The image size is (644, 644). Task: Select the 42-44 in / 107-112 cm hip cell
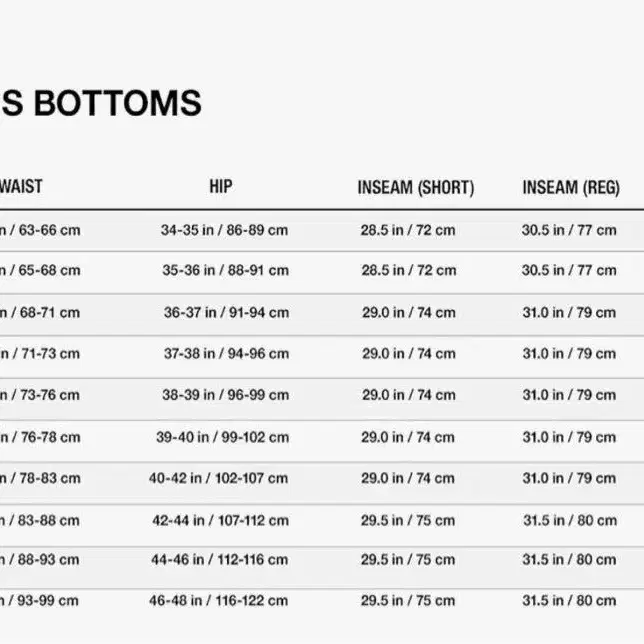click(x=220, y=521)
